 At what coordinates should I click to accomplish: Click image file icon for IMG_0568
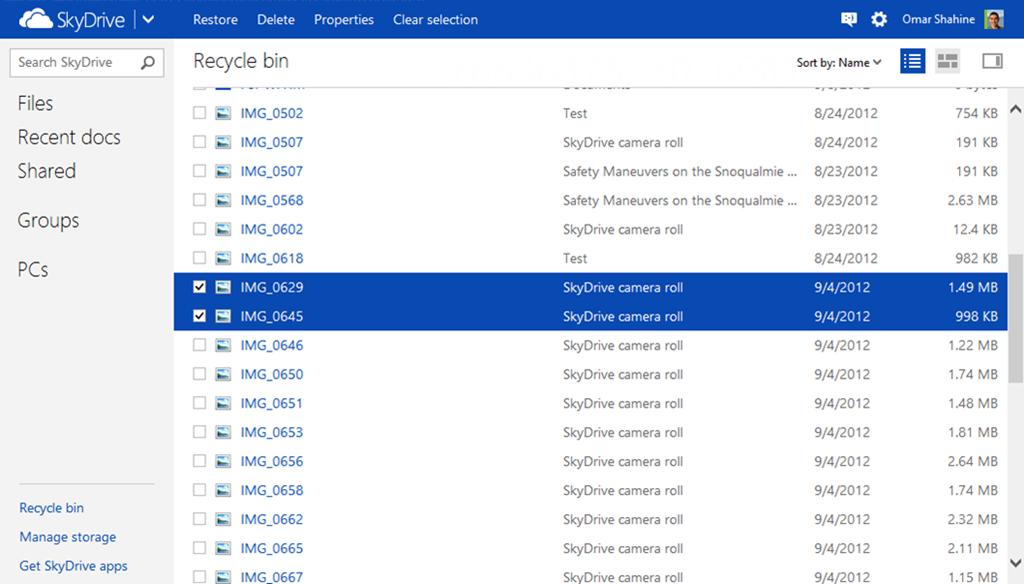(223, 200)
